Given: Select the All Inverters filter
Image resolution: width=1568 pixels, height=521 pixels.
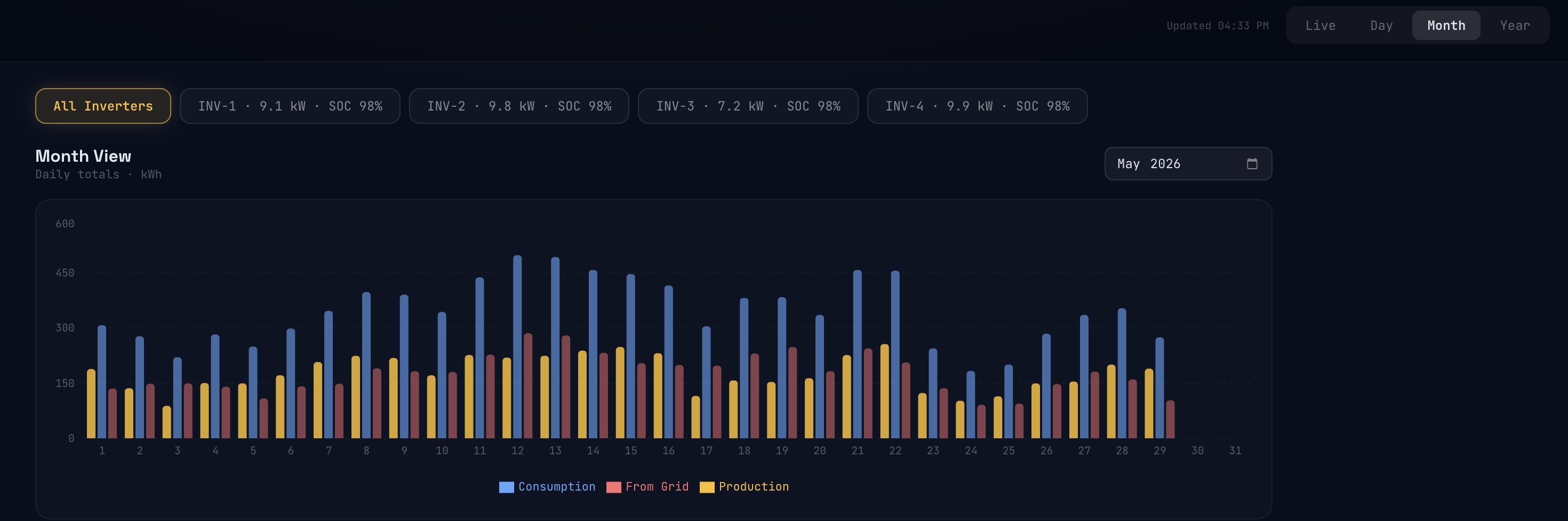Looking at the screenshot, I should [x=103, y=106].
